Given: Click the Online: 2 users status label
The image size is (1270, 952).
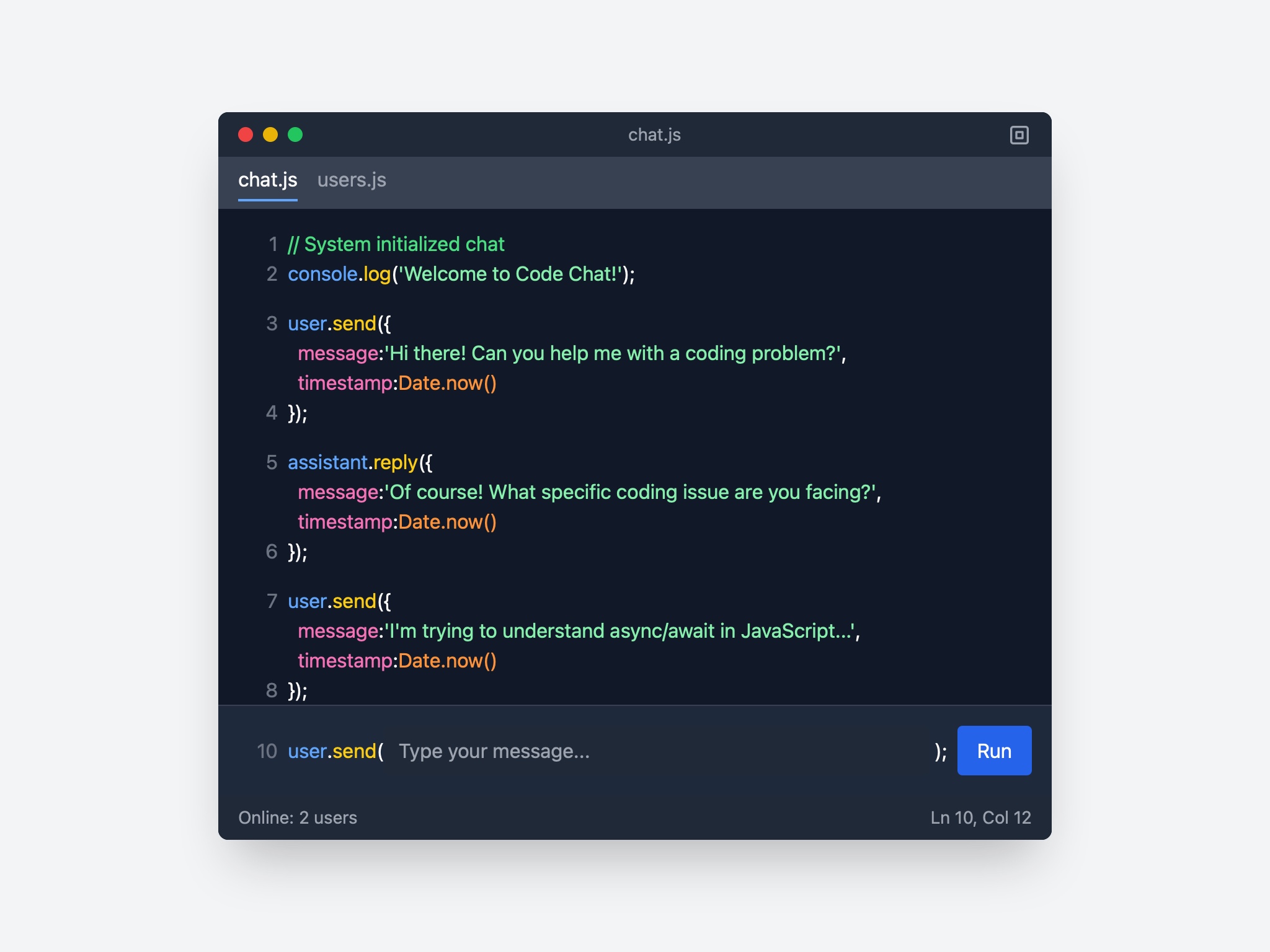Looking at the screenshot, I should coord(298,818).
